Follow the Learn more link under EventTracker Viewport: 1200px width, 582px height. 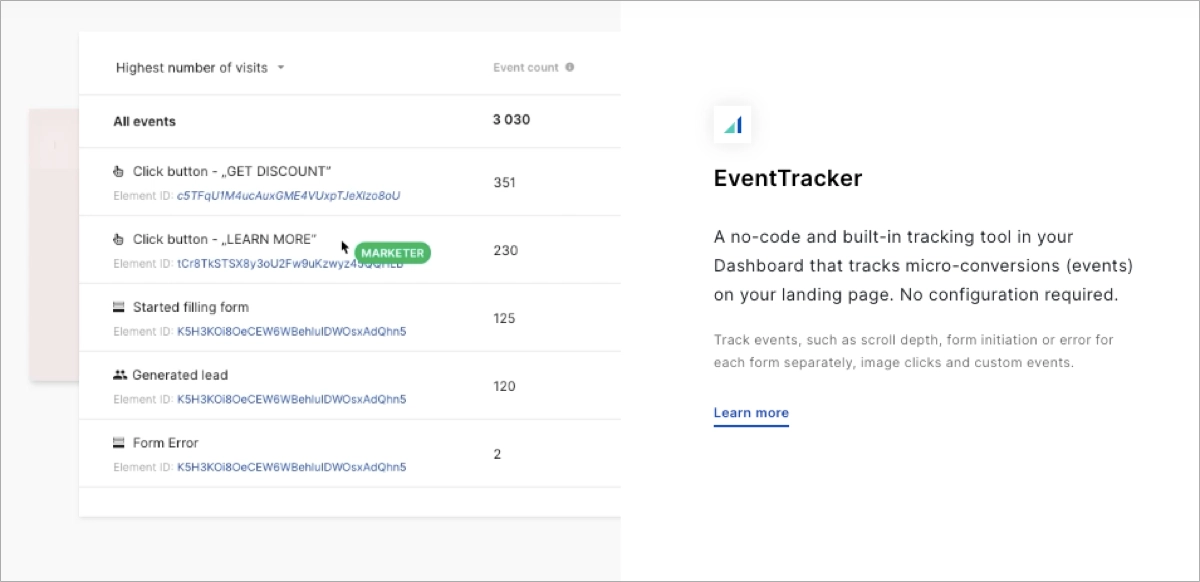751,413
